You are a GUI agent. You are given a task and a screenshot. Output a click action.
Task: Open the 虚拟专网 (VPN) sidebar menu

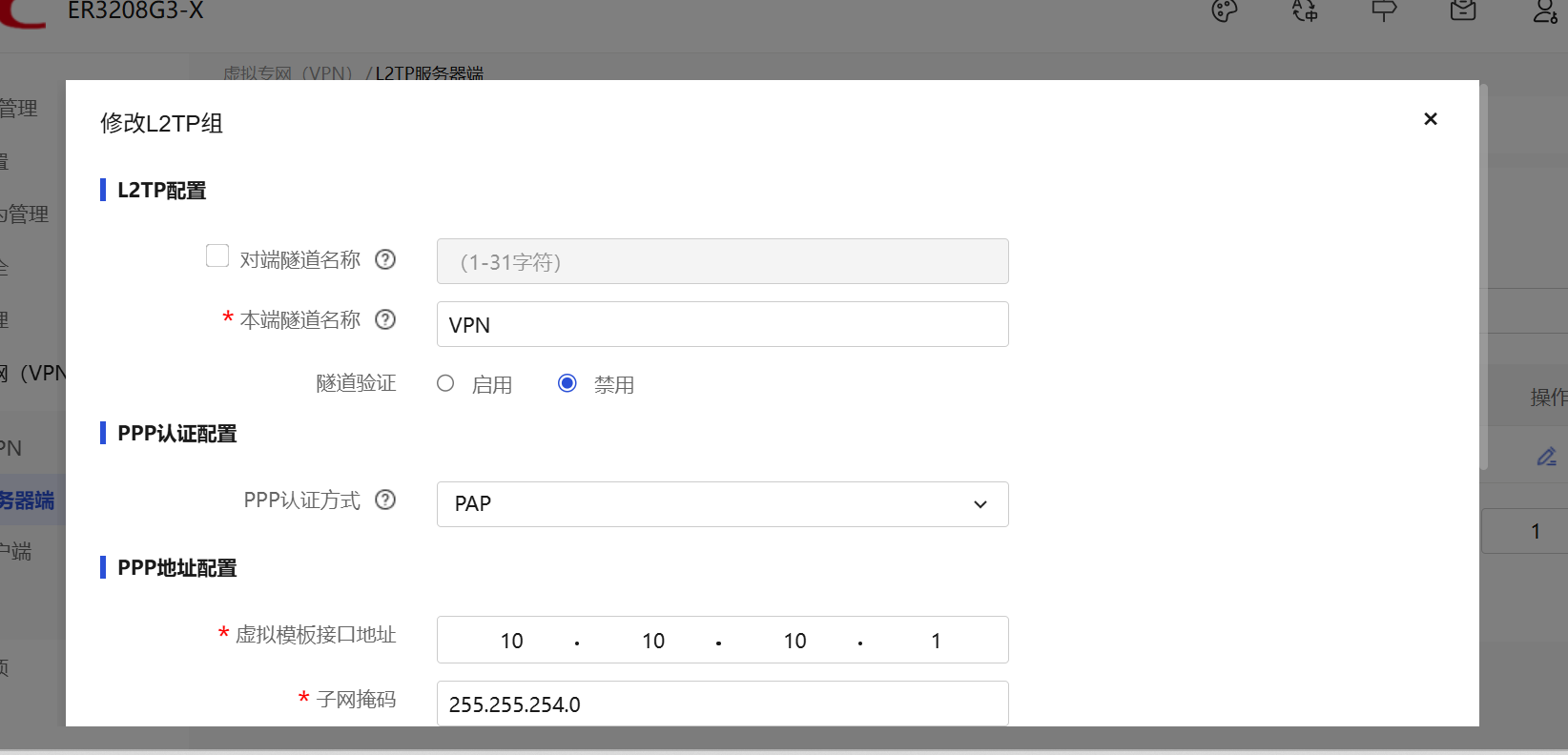pyautogui.click(x=33, y=373)
